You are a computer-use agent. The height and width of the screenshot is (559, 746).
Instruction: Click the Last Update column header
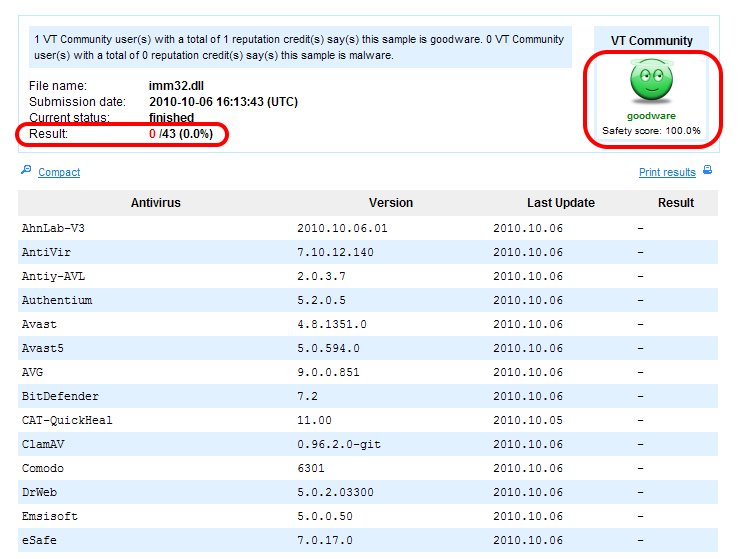560,203
